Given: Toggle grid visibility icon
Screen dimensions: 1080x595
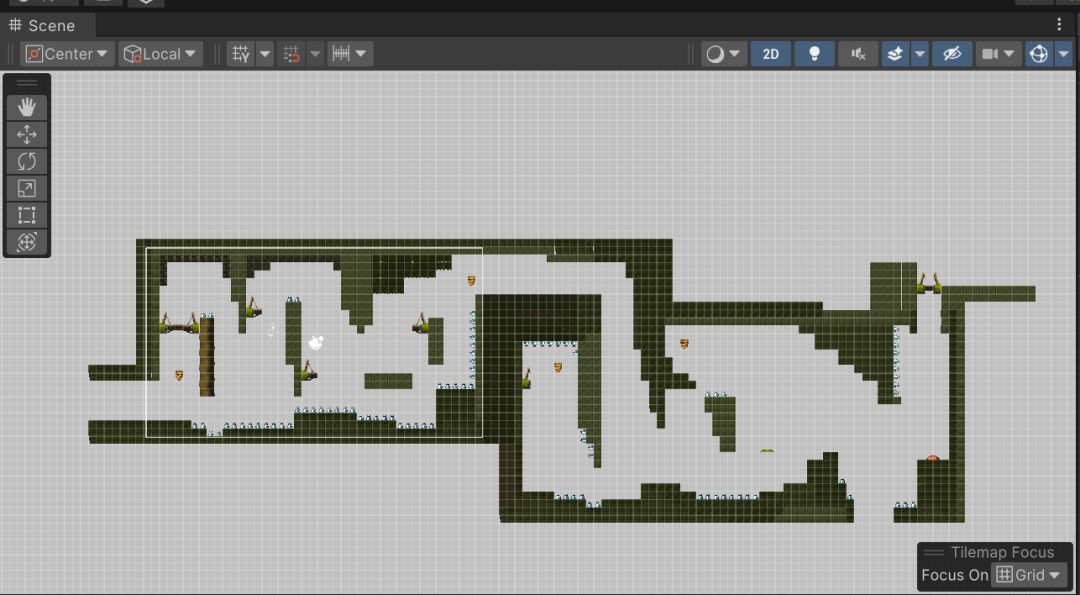Looking at the screenshot, I should pyautogui.click(x=241, y=54).
